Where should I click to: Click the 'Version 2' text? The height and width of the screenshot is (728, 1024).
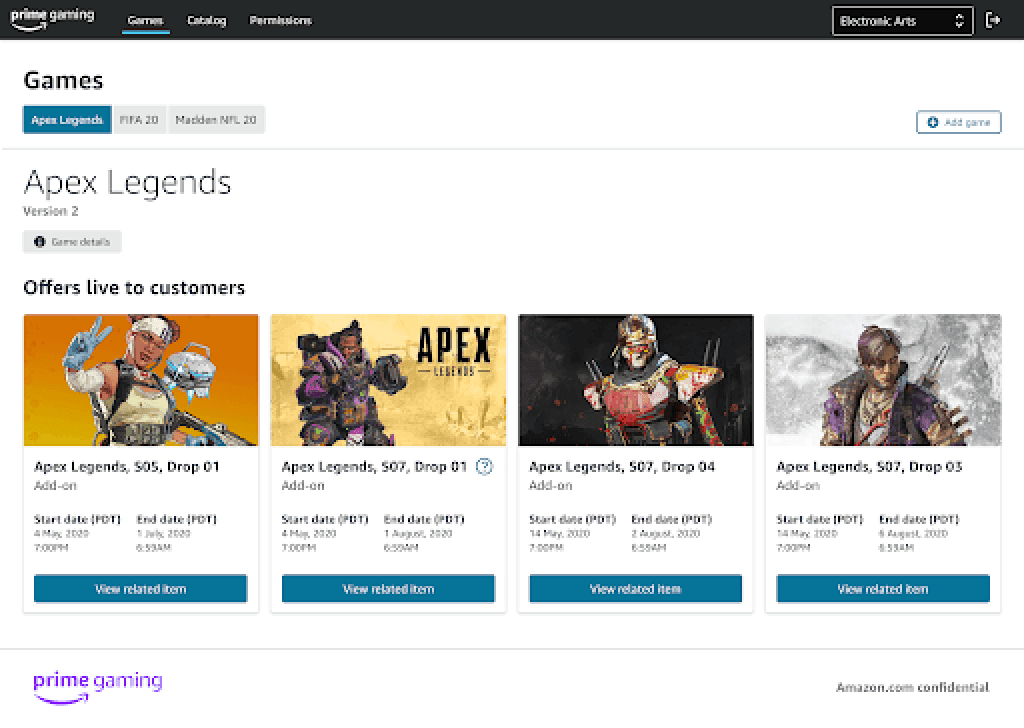[x=51, y=211]
